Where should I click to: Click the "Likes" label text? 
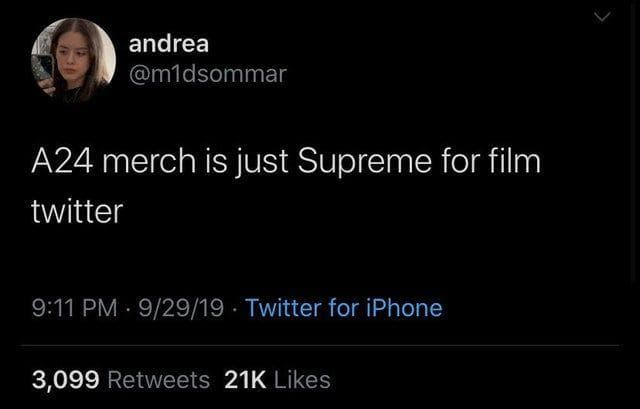(300, 380)
